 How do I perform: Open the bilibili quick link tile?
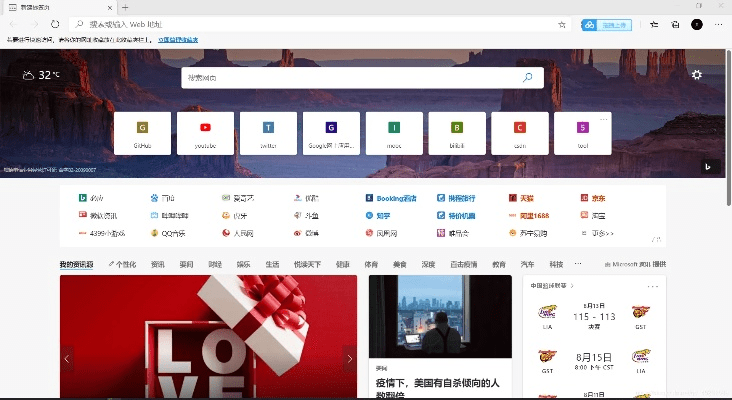tap(457, 133)
